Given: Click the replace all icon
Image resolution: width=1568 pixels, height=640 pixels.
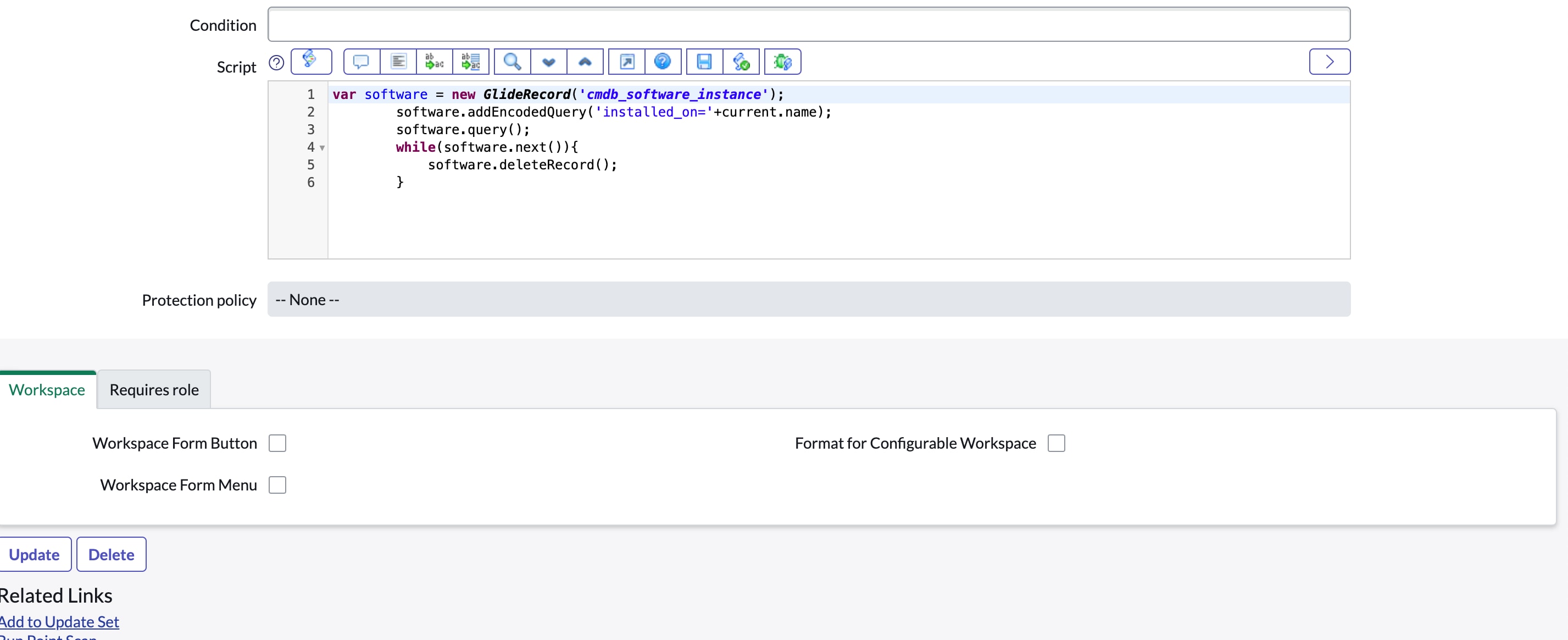Looking at the screenshot, I should (x=470, y=62).
